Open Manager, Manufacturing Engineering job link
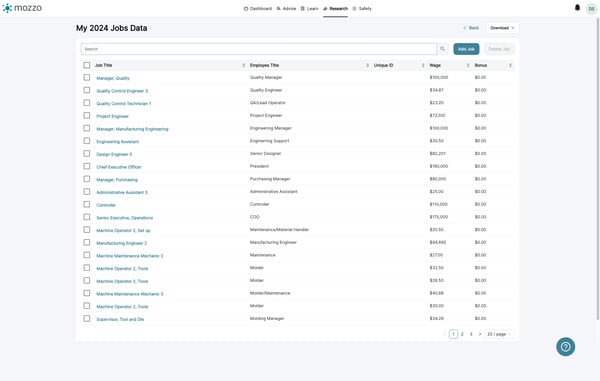Viewport: 600px width, 381px height. pos(132,129)
